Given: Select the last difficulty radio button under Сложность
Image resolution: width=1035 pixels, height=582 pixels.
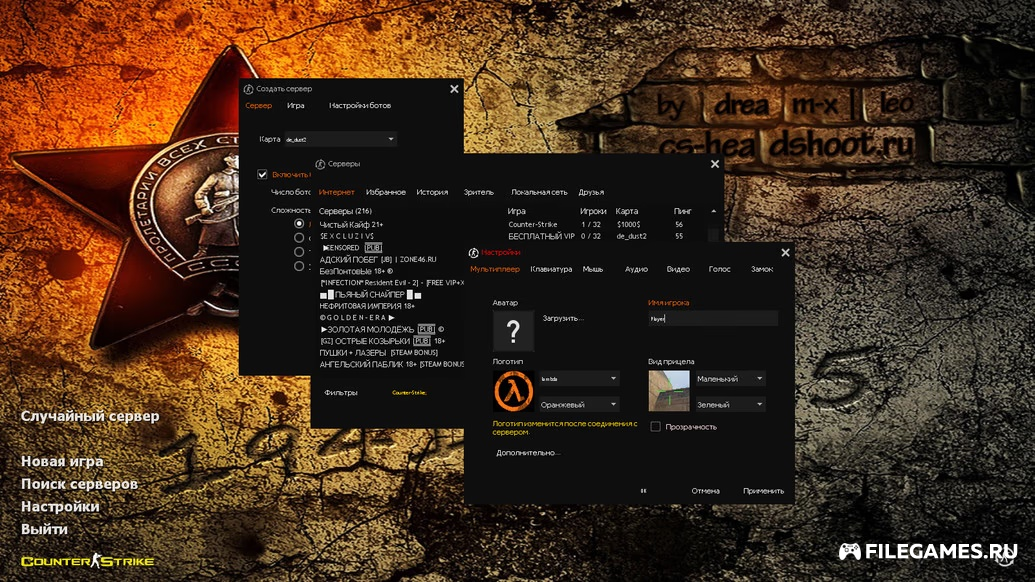Looking at the screenshot, I should pyautogui.click(x=299, y=266).
